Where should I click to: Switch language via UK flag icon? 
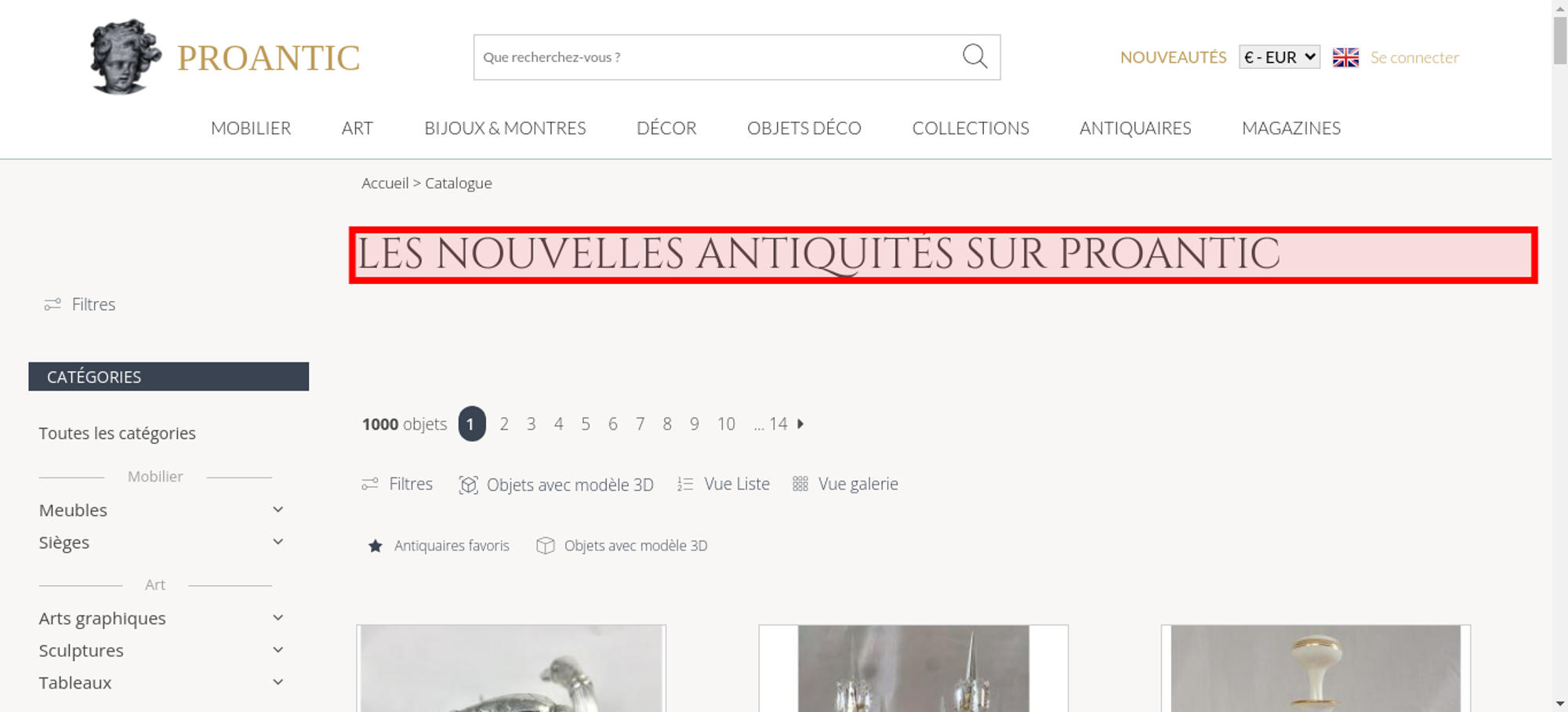1345,57
